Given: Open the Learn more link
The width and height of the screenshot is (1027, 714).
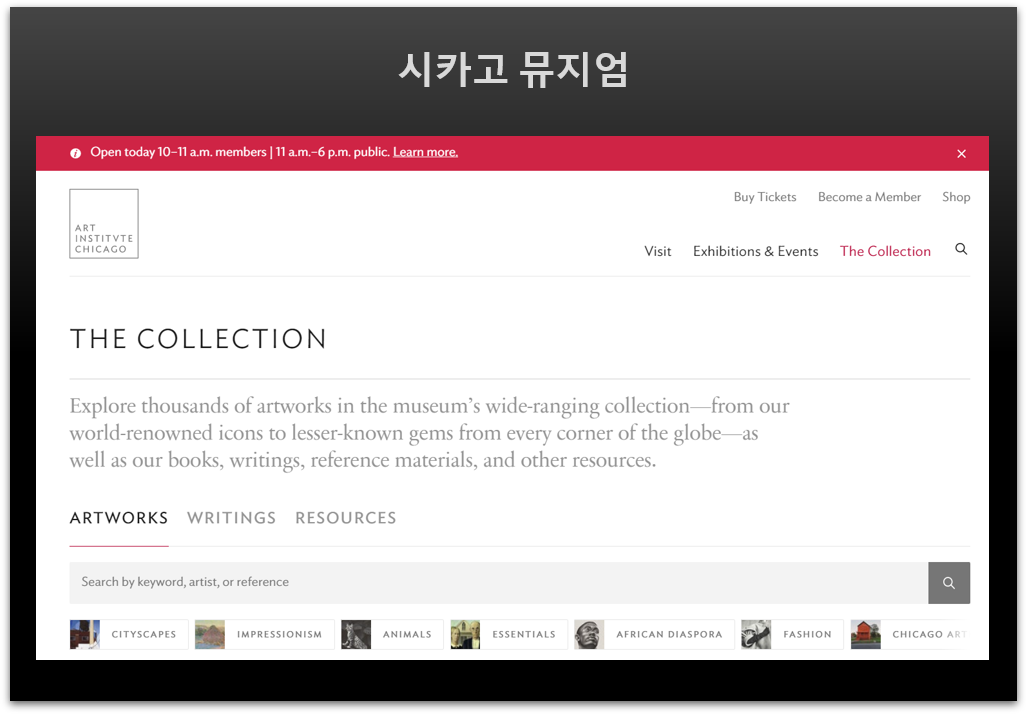Looking at the screenshot, I should pos(425,152).
